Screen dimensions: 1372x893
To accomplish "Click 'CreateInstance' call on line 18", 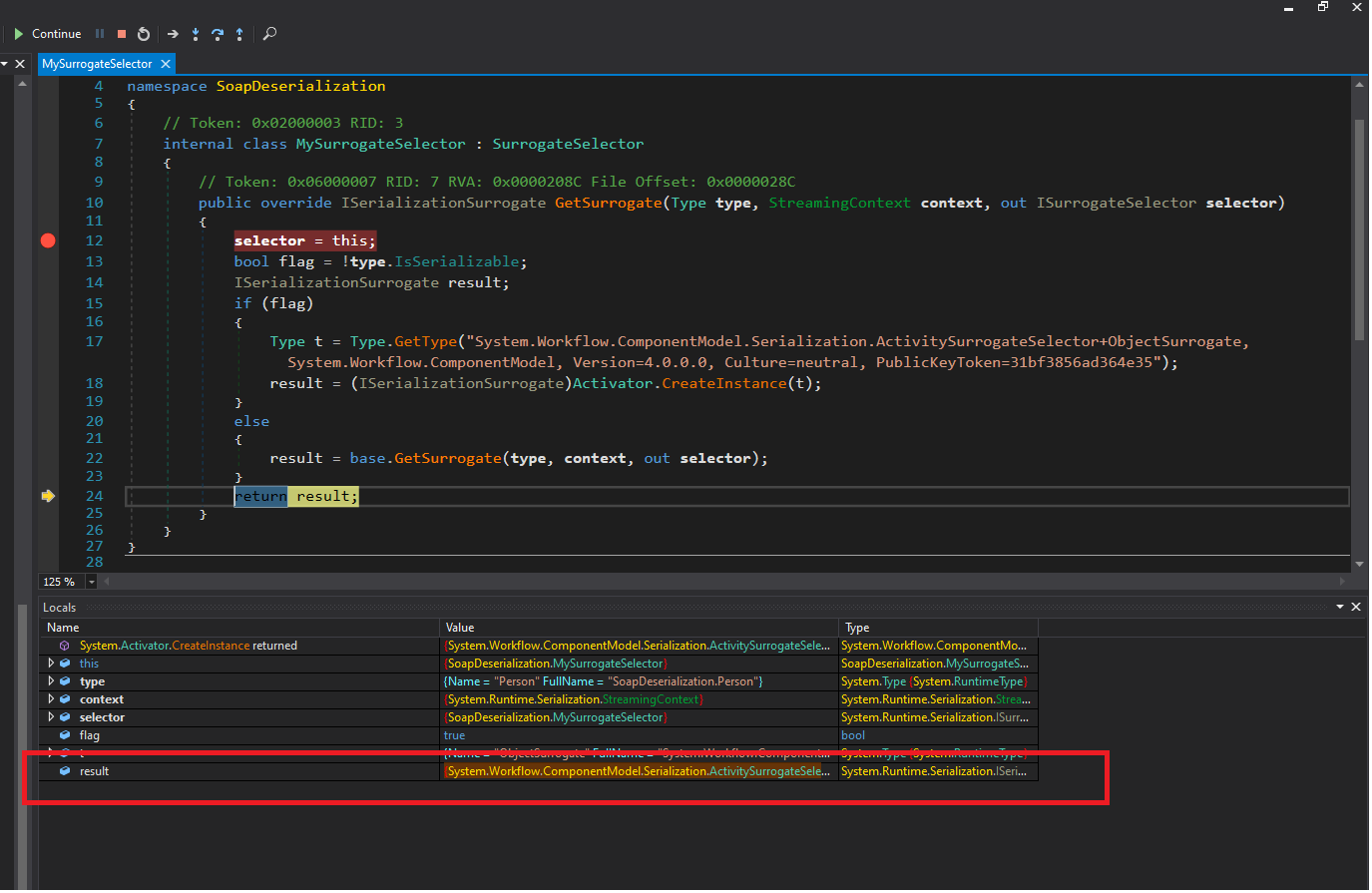I will point(723,383).
